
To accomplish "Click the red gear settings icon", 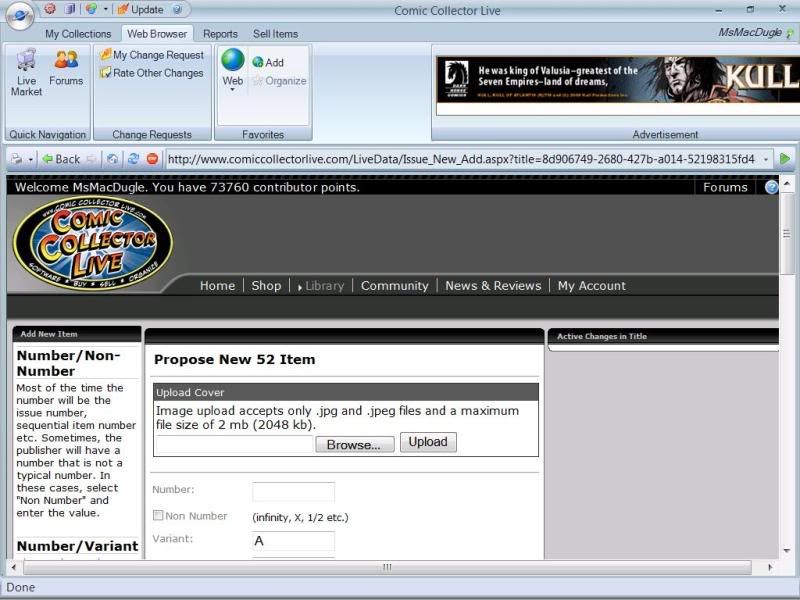I will tap(50, 9).
